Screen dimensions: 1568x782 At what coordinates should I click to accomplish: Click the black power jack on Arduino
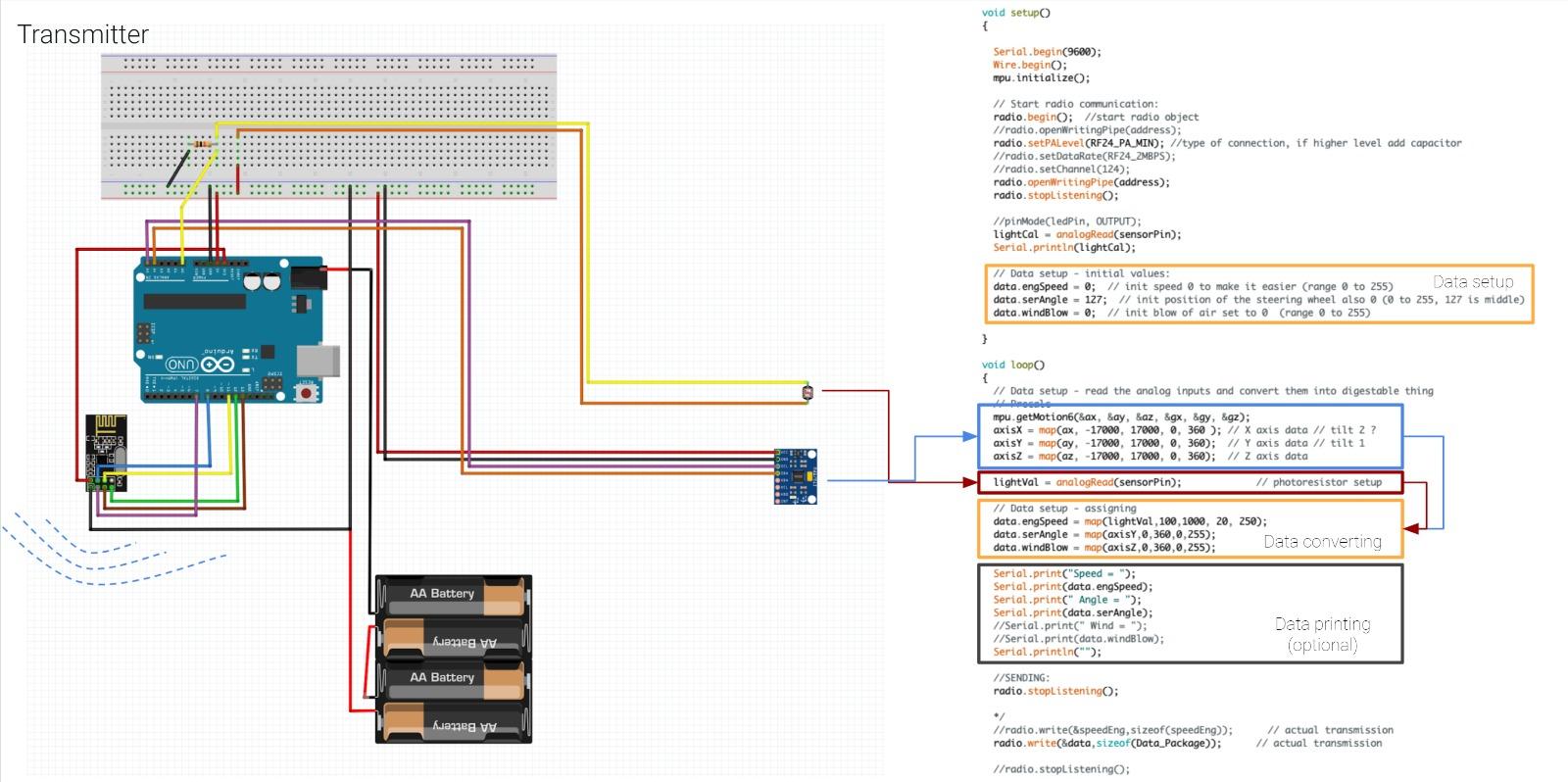309,277
